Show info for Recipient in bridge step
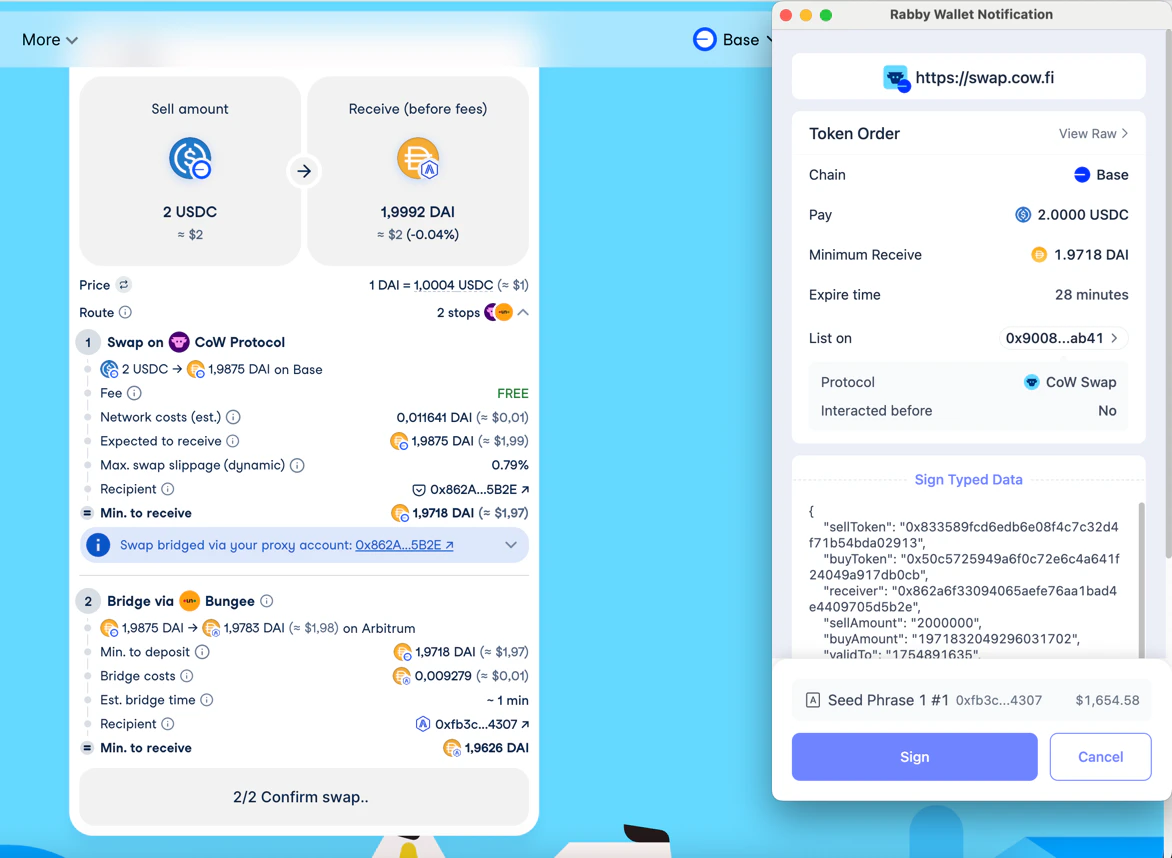This screenshot has height=858, width=1172. pyautogui.click(x=167, y=723)
